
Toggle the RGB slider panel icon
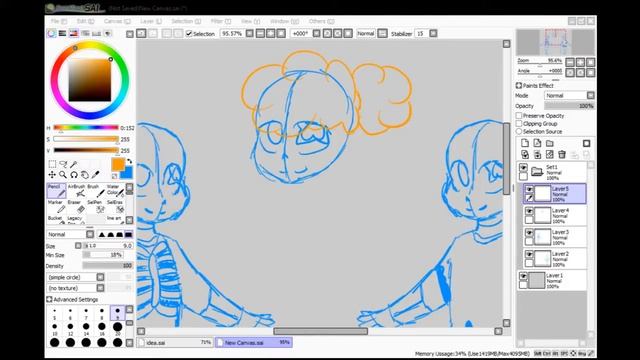coord(62,33)
